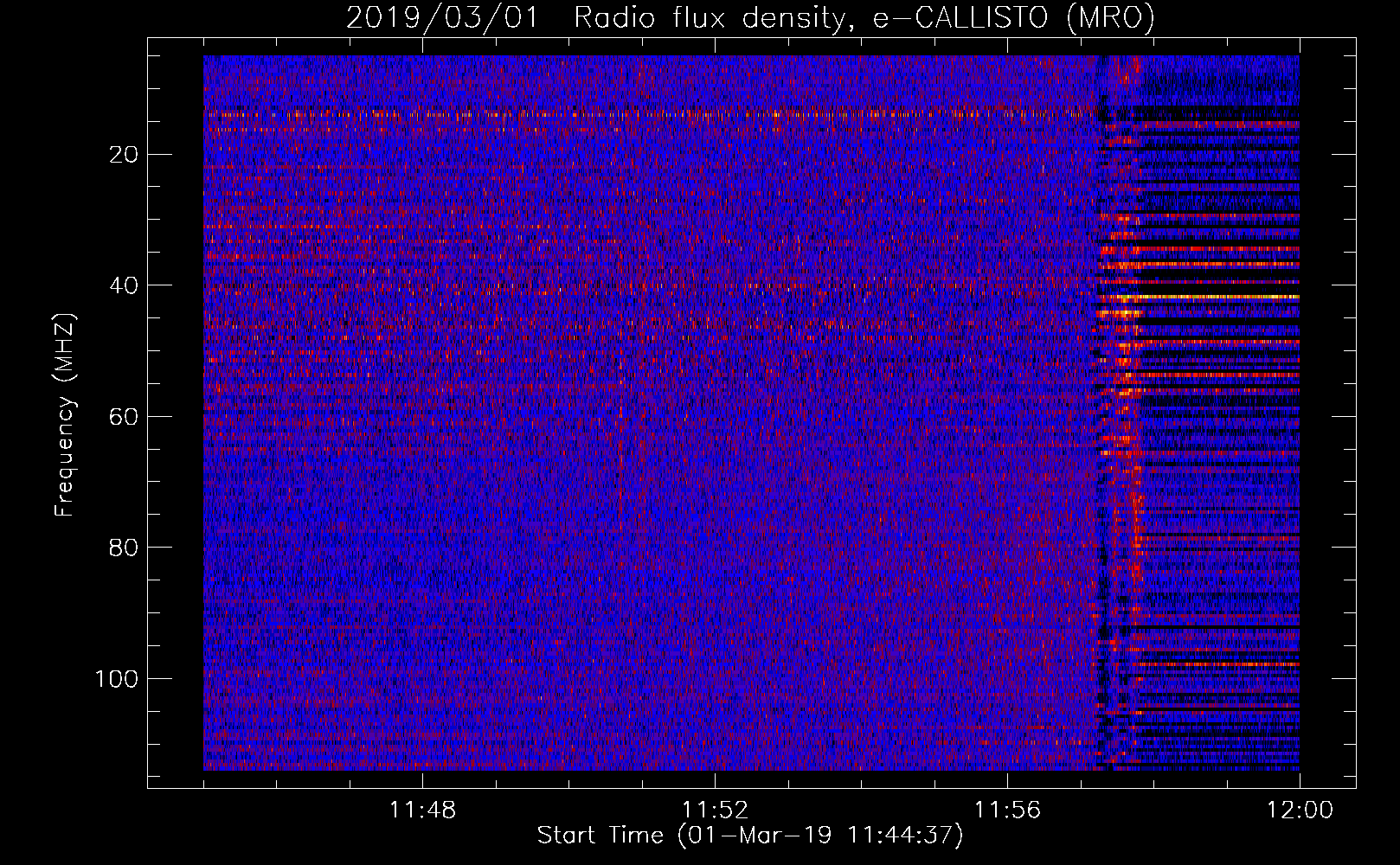Image resolution: width=1400 pixels, height=865 pixels.
Task: Click the 40 frequency tick label
Action: tap(125, 285)
